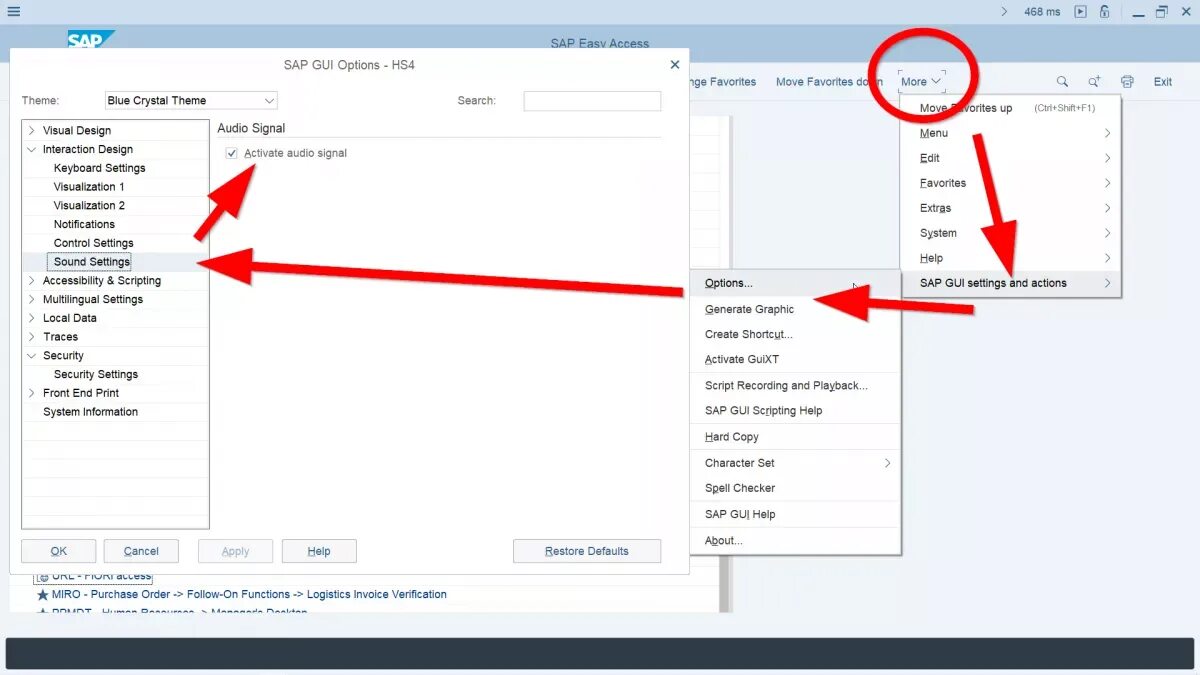
Task: Select Security Settings tree item
Action: pyautogui.click(x=96, y=374)
